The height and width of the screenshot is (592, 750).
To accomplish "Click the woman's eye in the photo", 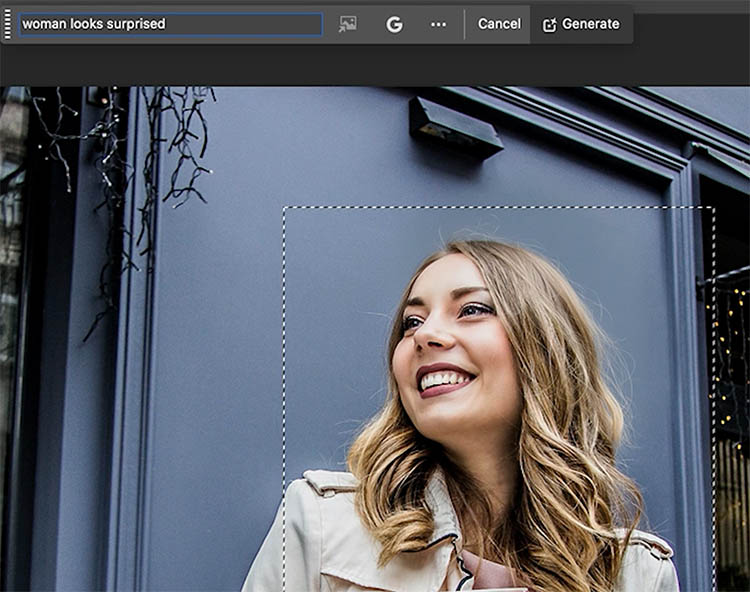I will coord(475,310).
